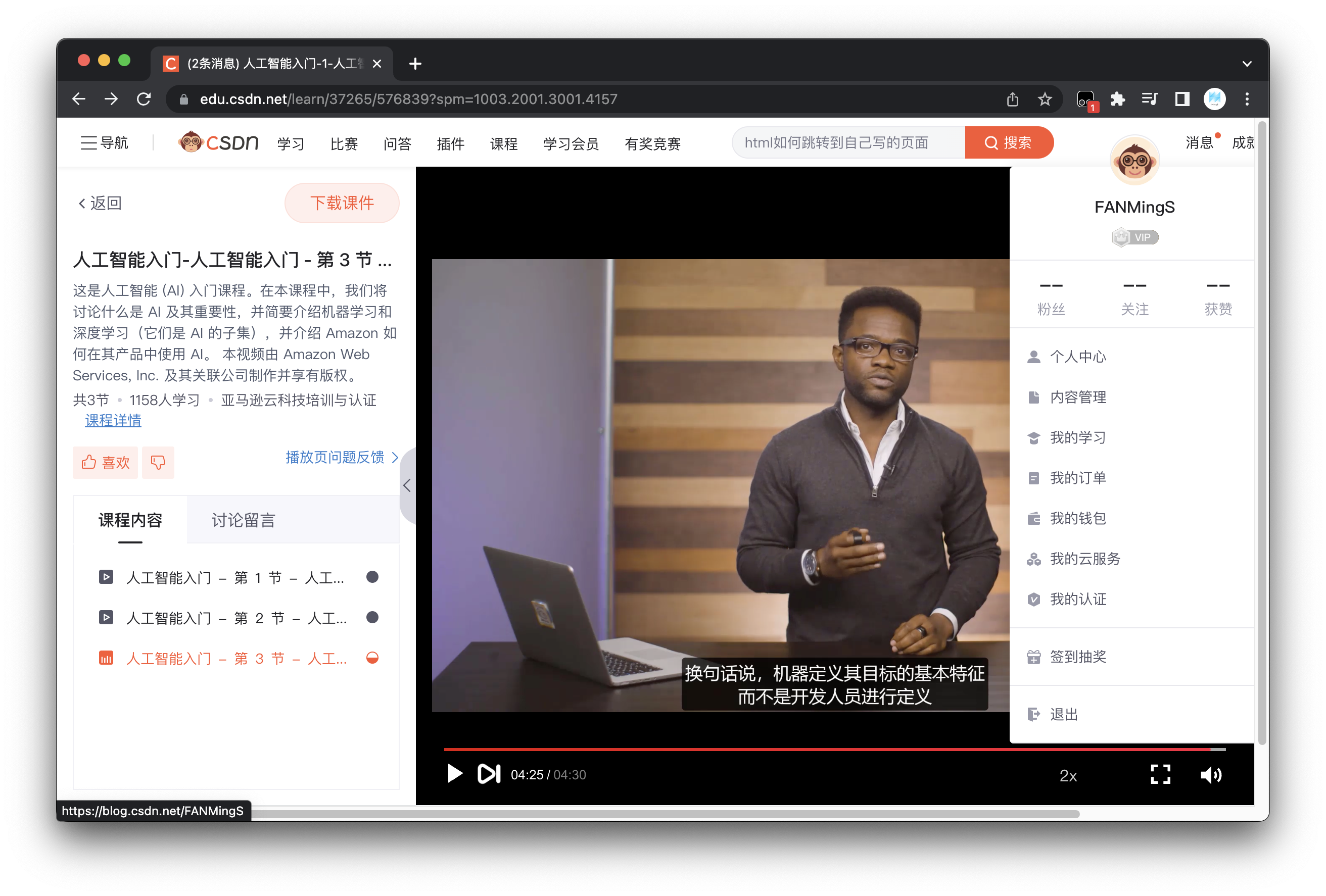Screen dimensions: 1326x896
Task: Toggle the browser side panel
Action: pos(1181,99)
